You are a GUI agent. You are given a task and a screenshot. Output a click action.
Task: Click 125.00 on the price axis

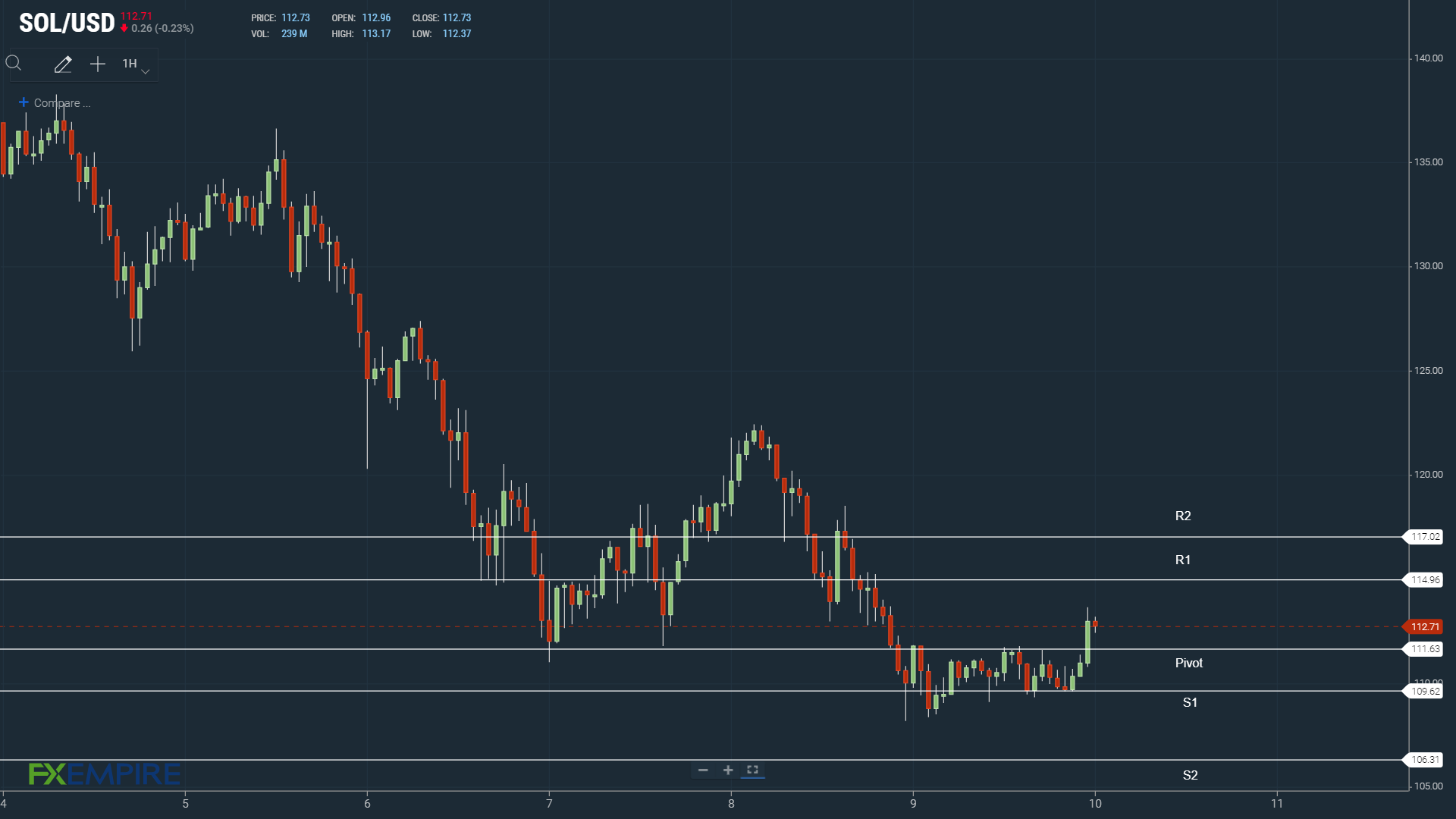click(1428, 371)
